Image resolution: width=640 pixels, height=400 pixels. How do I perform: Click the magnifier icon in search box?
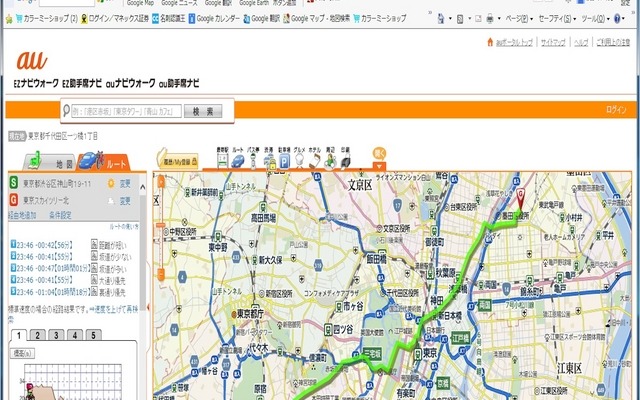point(66,111)
